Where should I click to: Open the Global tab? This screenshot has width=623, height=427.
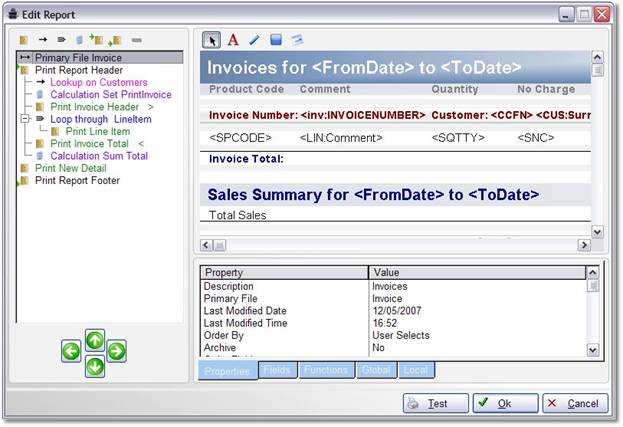coord(376,371)
